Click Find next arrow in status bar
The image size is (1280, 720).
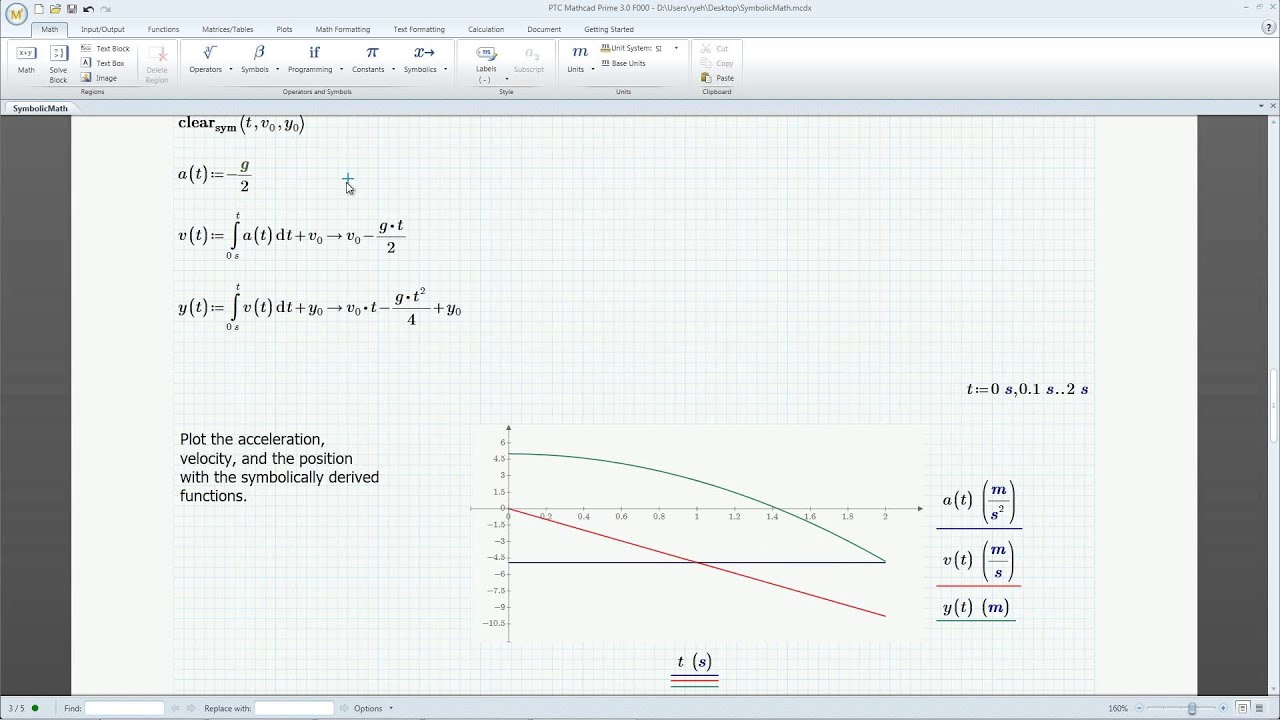point(191,708)
